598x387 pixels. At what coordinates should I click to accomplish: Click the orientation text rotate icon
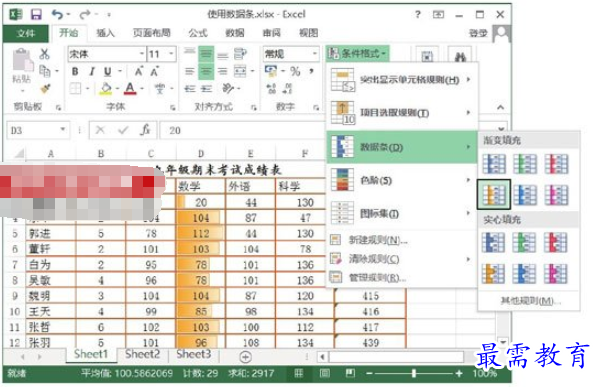coord(228,88)
